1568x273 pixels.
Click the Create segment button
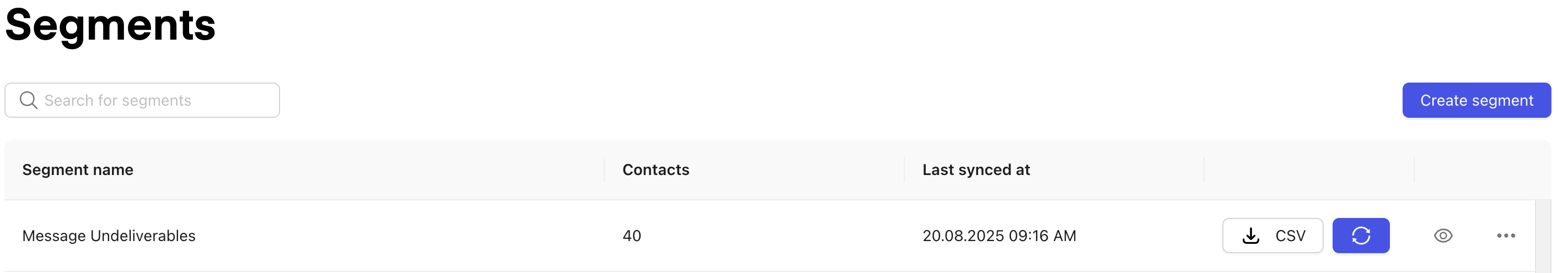[1476, 100]
